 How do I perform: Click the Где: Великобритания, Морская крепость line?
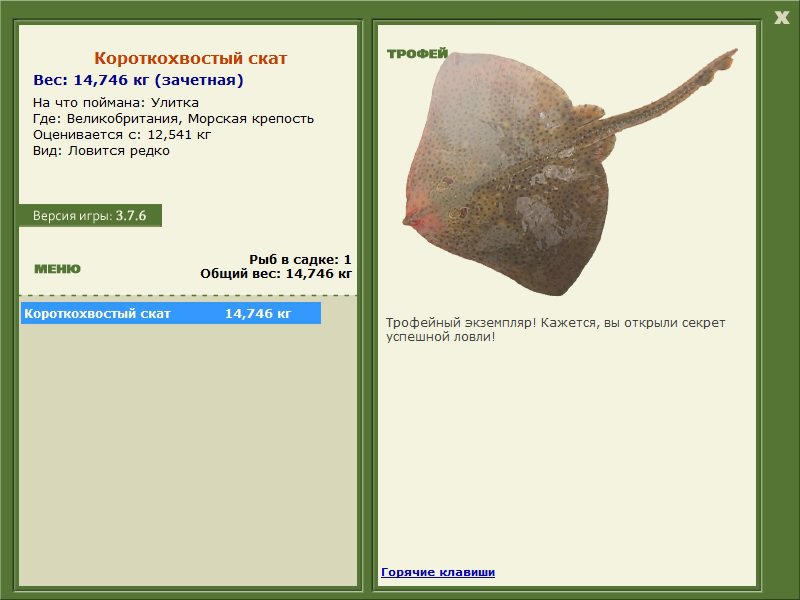point(173,119)
